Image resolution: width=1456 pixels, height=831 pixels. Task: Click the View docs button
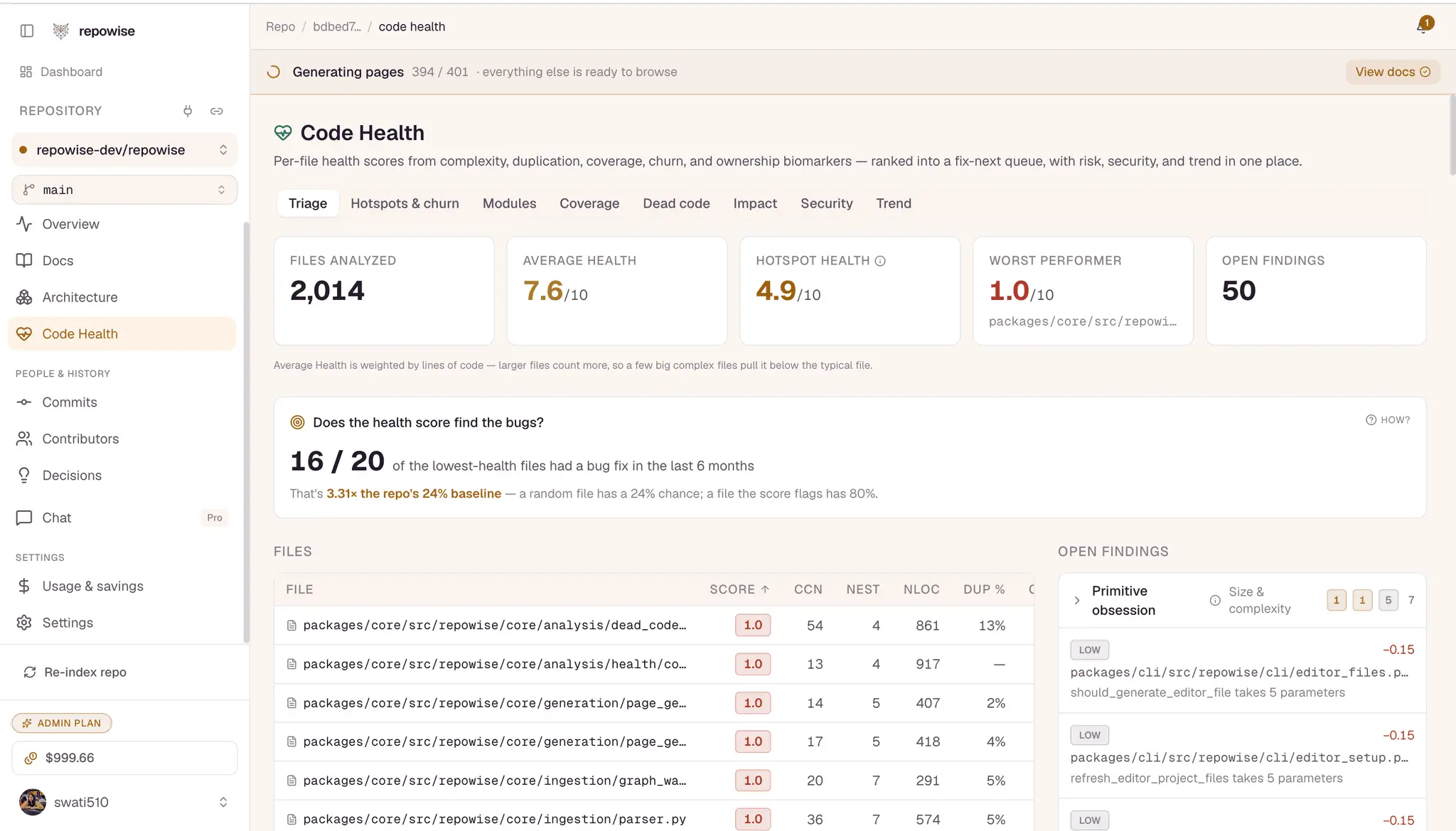[1393, 72]
